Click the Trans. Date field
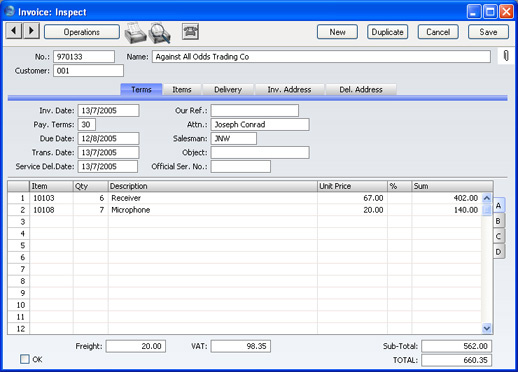The height and width of the screenshot is (372, 518). pos(108,153)
